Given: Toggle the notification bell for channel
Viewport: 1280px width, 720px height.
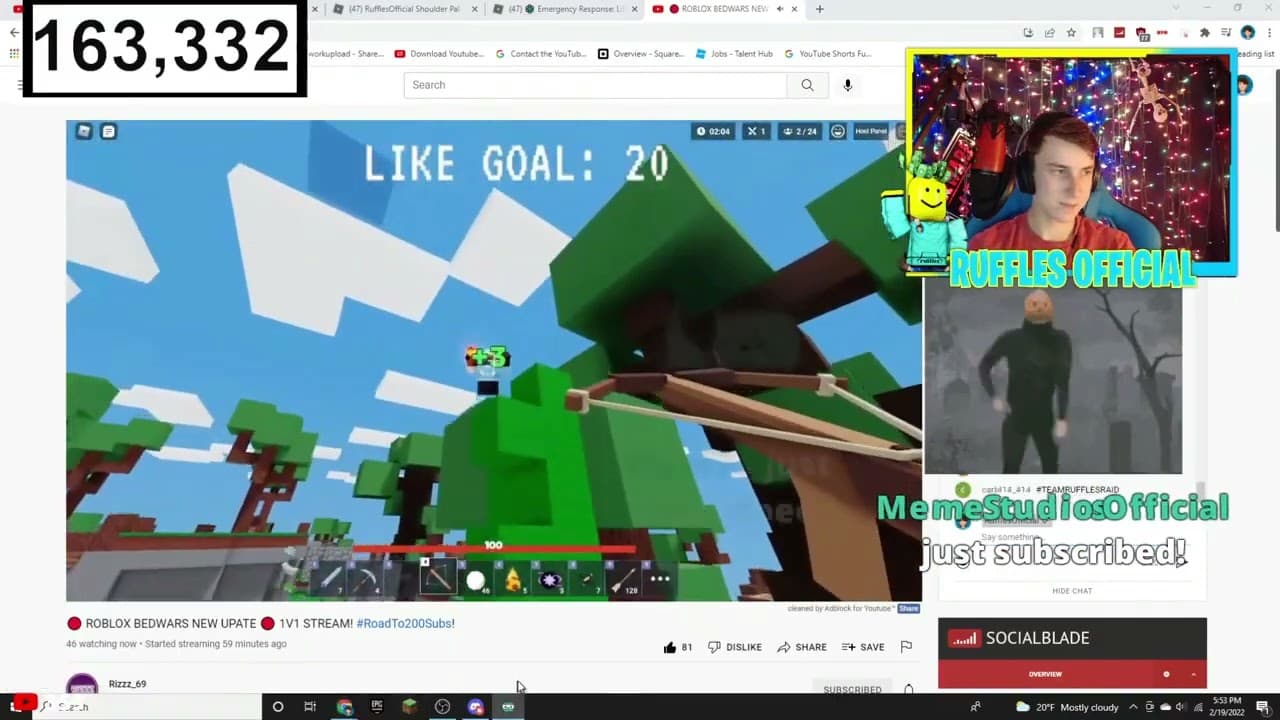Looking at the screenshot, I should point(909,689).
